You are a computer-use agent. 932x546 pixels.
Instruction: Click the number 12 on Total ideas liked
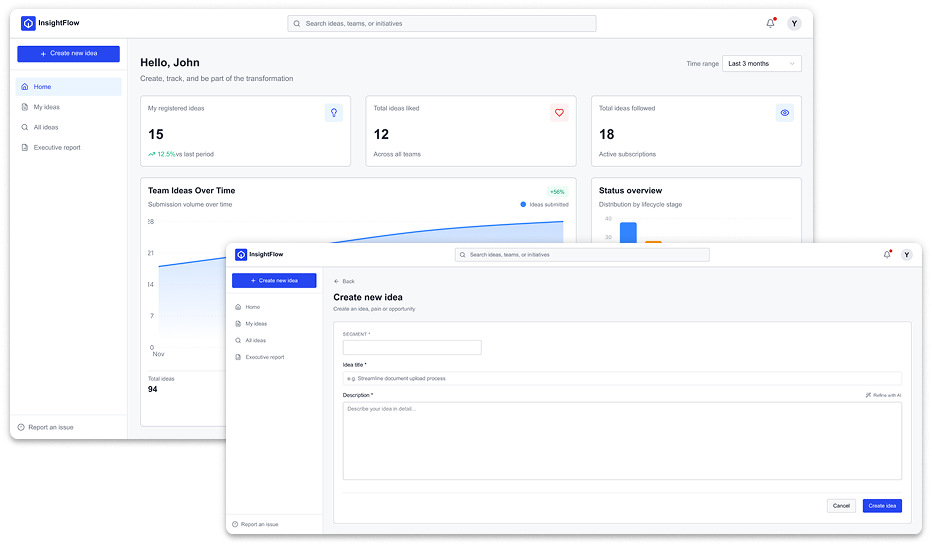point(381,134)
